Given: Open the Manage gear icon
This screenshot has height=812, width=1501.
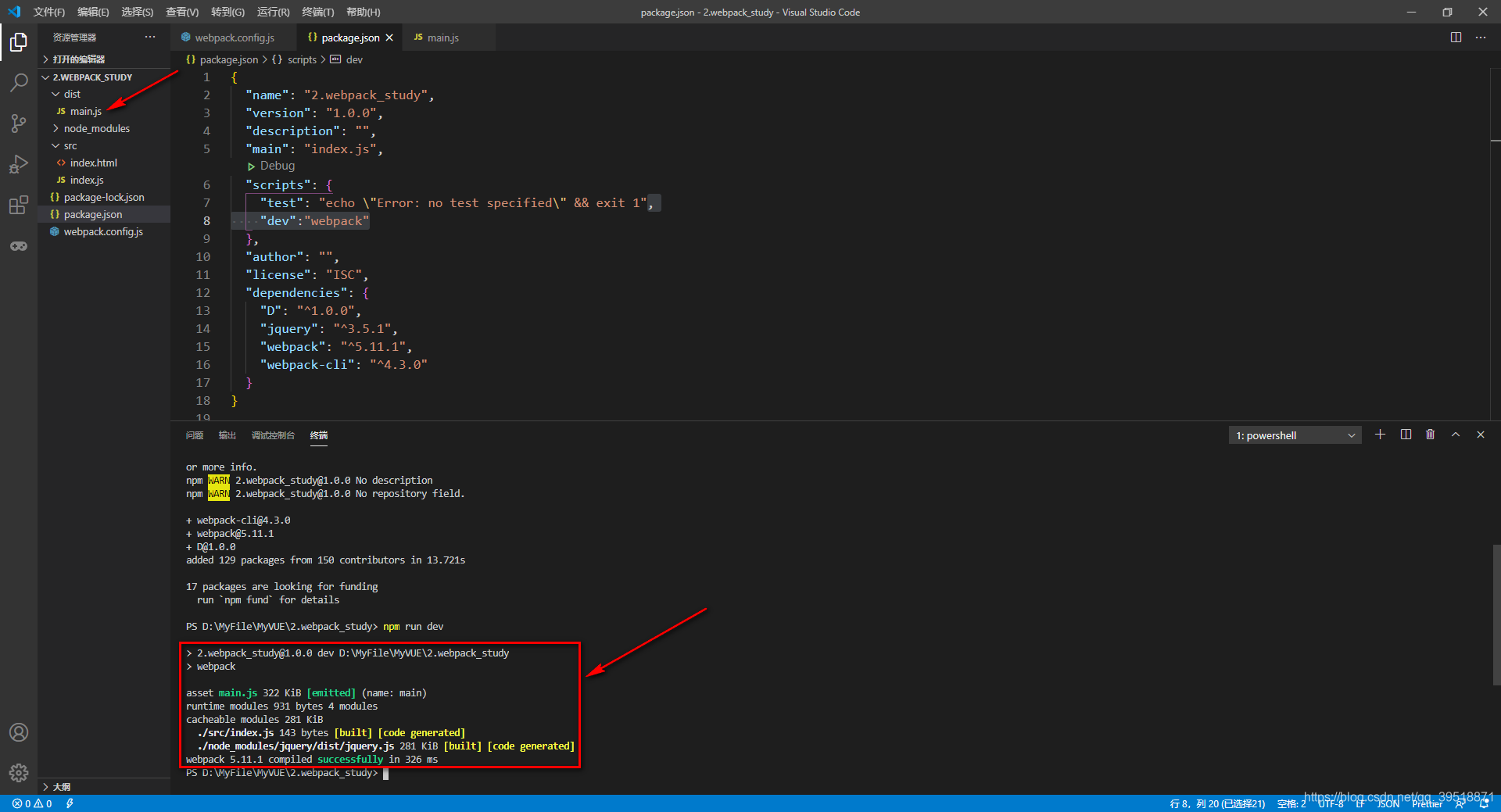Looking at the screenshot, I should [x=19, y=773].
